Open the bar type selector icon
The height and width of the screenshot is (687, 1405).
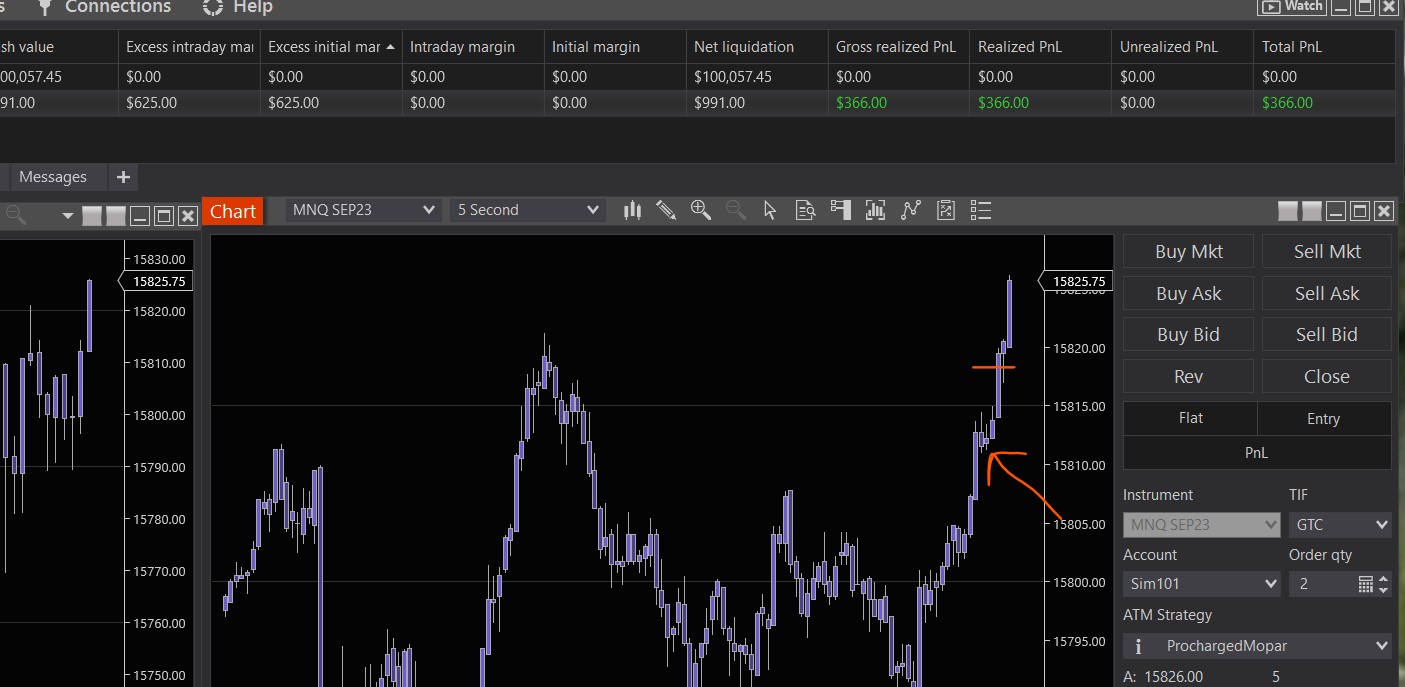(632, 210)
